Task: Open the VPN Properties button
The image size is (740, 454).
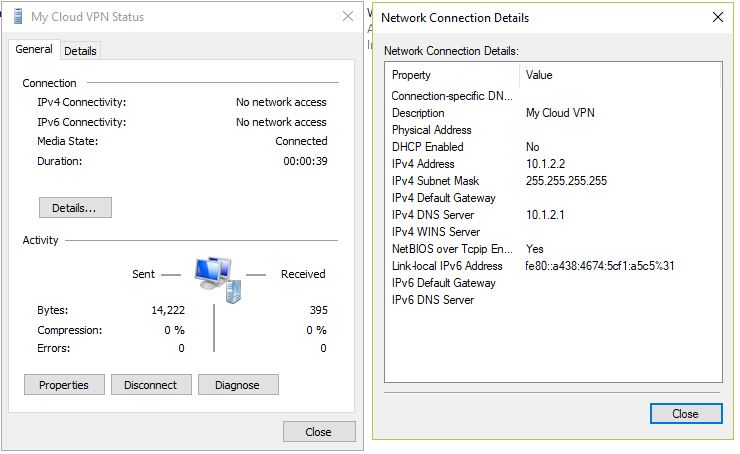Action: pyautogui.click(x=64, y=385)
